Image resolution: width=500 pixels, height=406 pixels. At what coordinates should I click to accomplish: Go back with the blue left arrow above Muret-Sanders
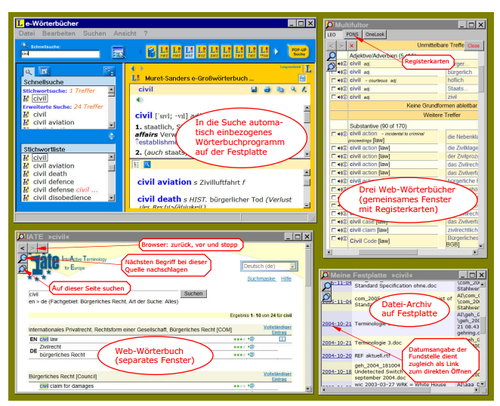click(x=133, y=68)
